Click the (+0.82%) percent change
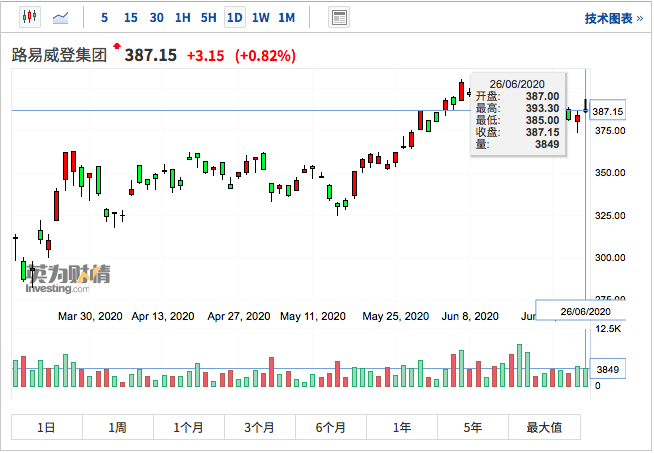The height and width of the screenshot is (453, 654). 265,56
